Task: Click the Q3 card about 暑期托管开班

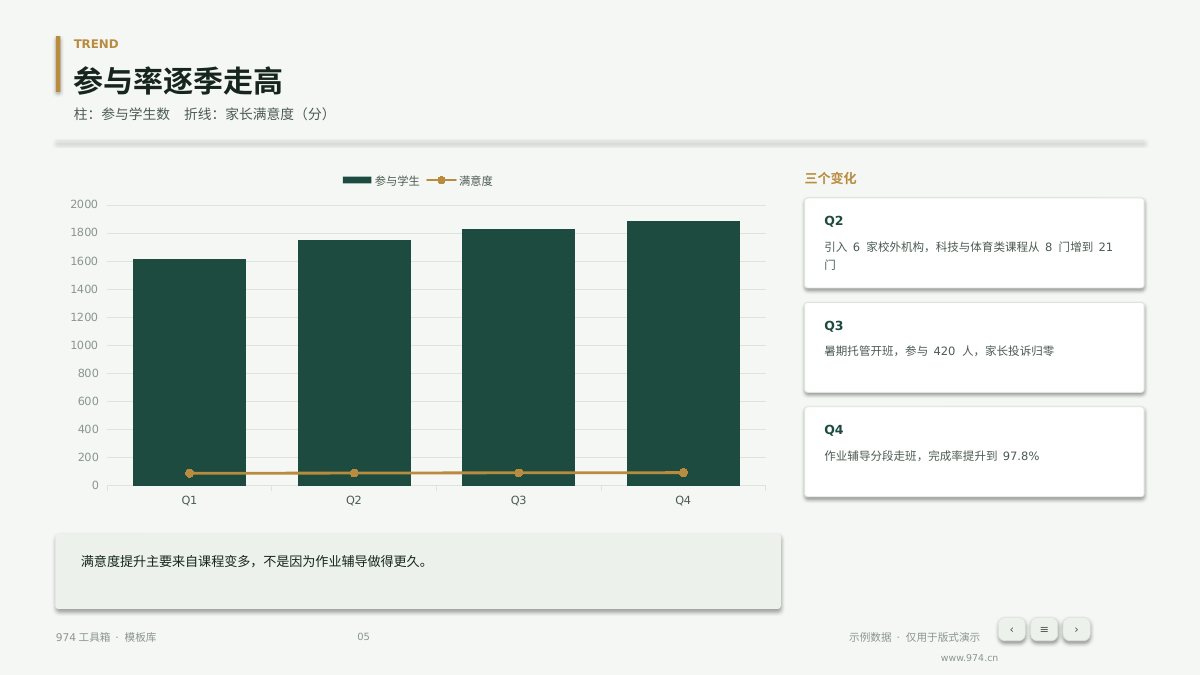Action: 974,348
